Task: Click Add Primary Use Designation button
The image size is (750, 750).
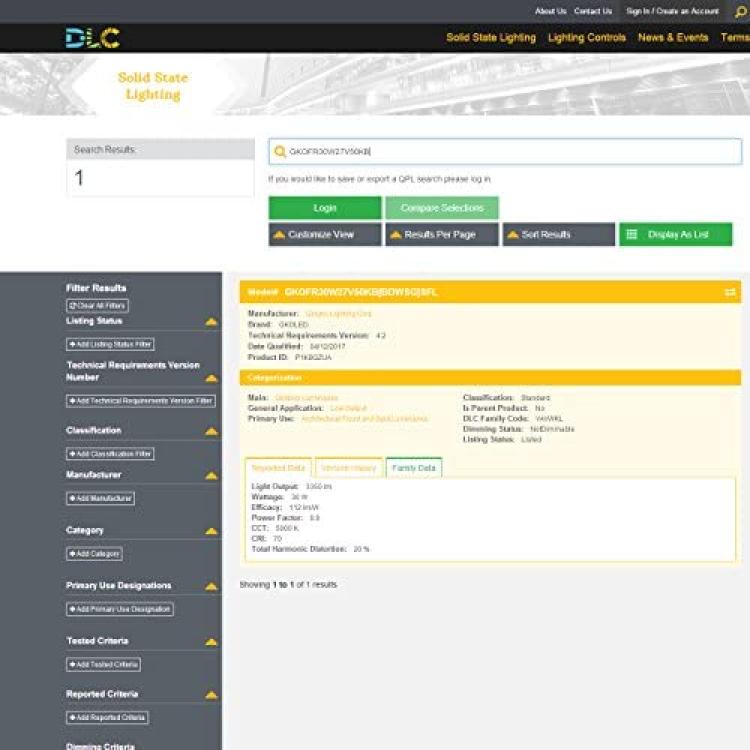Action: [120, 609]
